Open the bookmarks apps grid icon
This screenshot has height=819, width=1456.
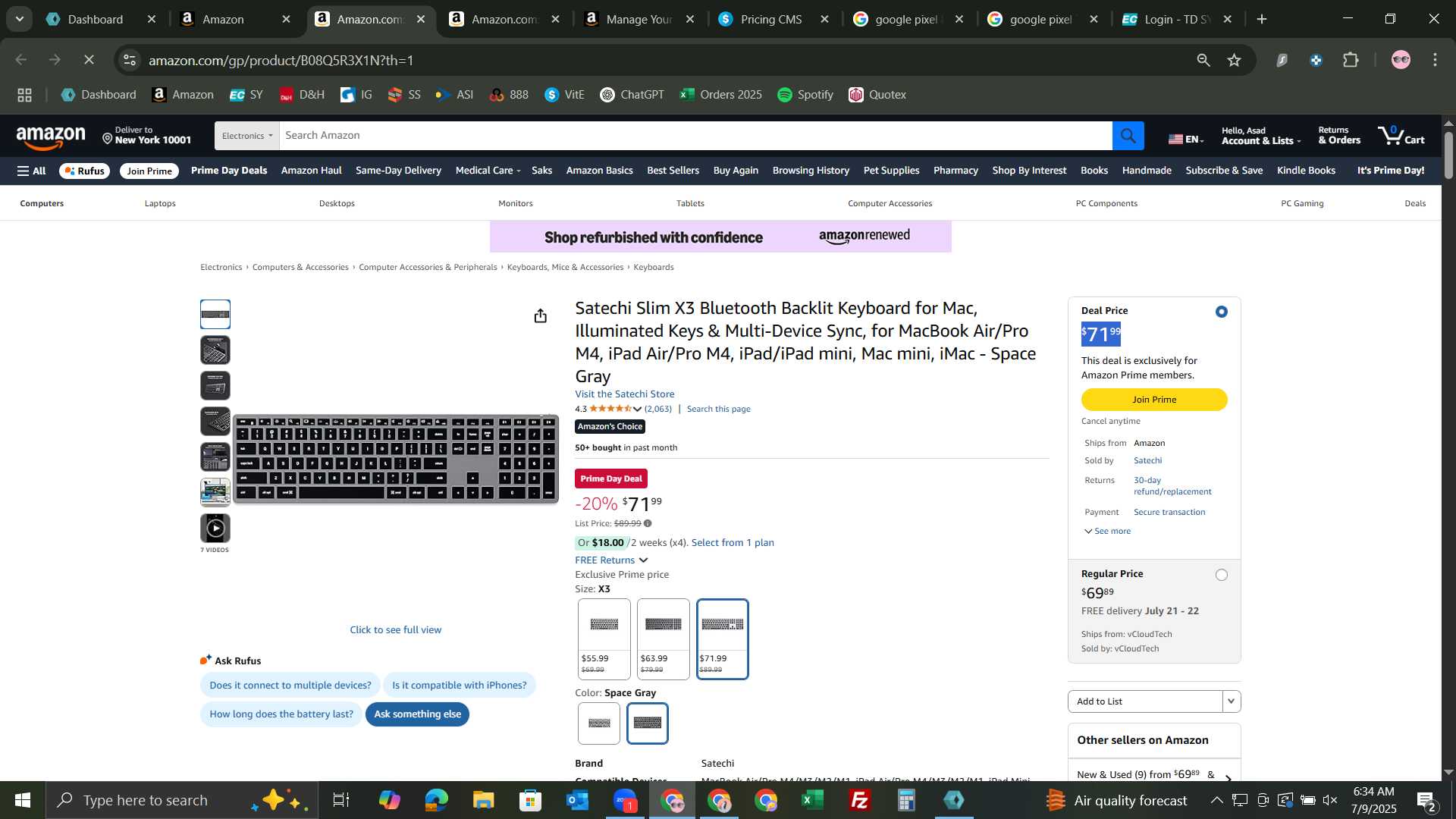click(24, 95)
